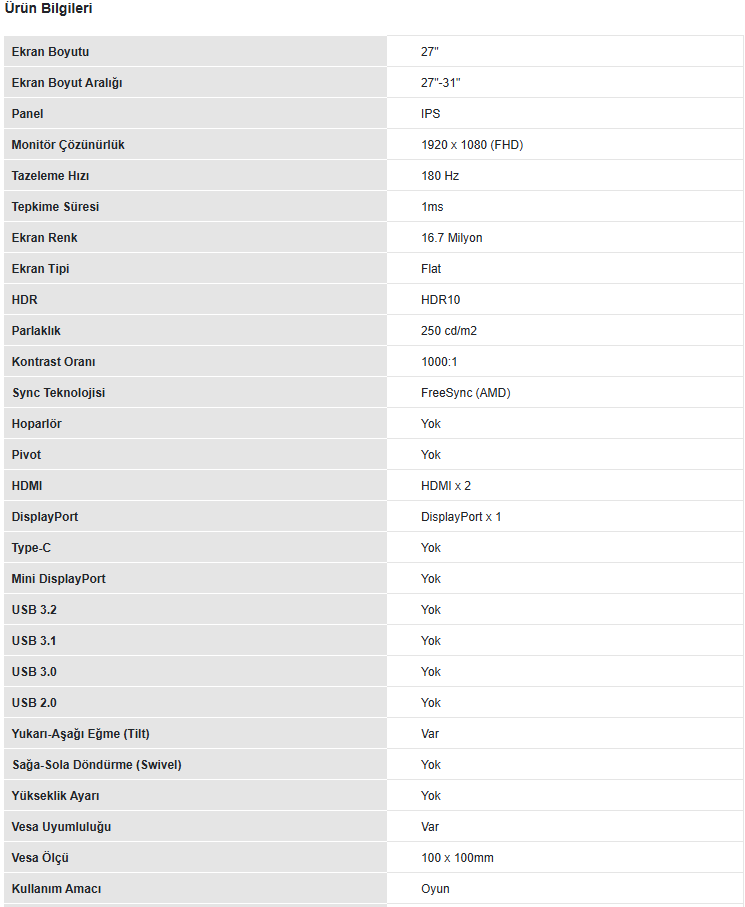This screenshot has width=745, height=907.
Task: Click the HDR10 value
Action: coord(440,300)
